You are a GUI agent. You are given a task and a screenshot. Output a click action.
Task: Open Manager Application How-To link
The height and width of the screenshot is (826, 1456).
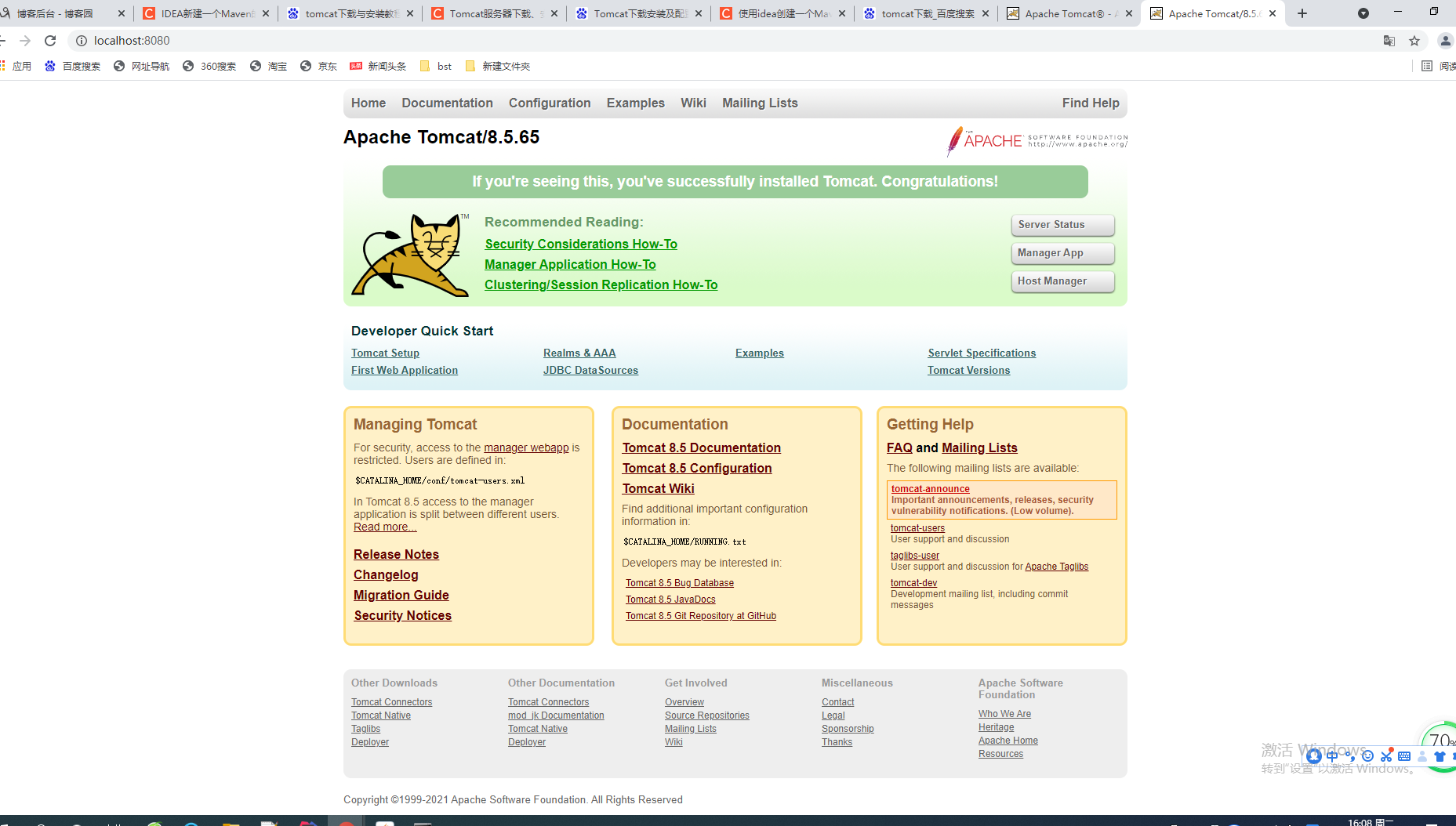point(570,265)
